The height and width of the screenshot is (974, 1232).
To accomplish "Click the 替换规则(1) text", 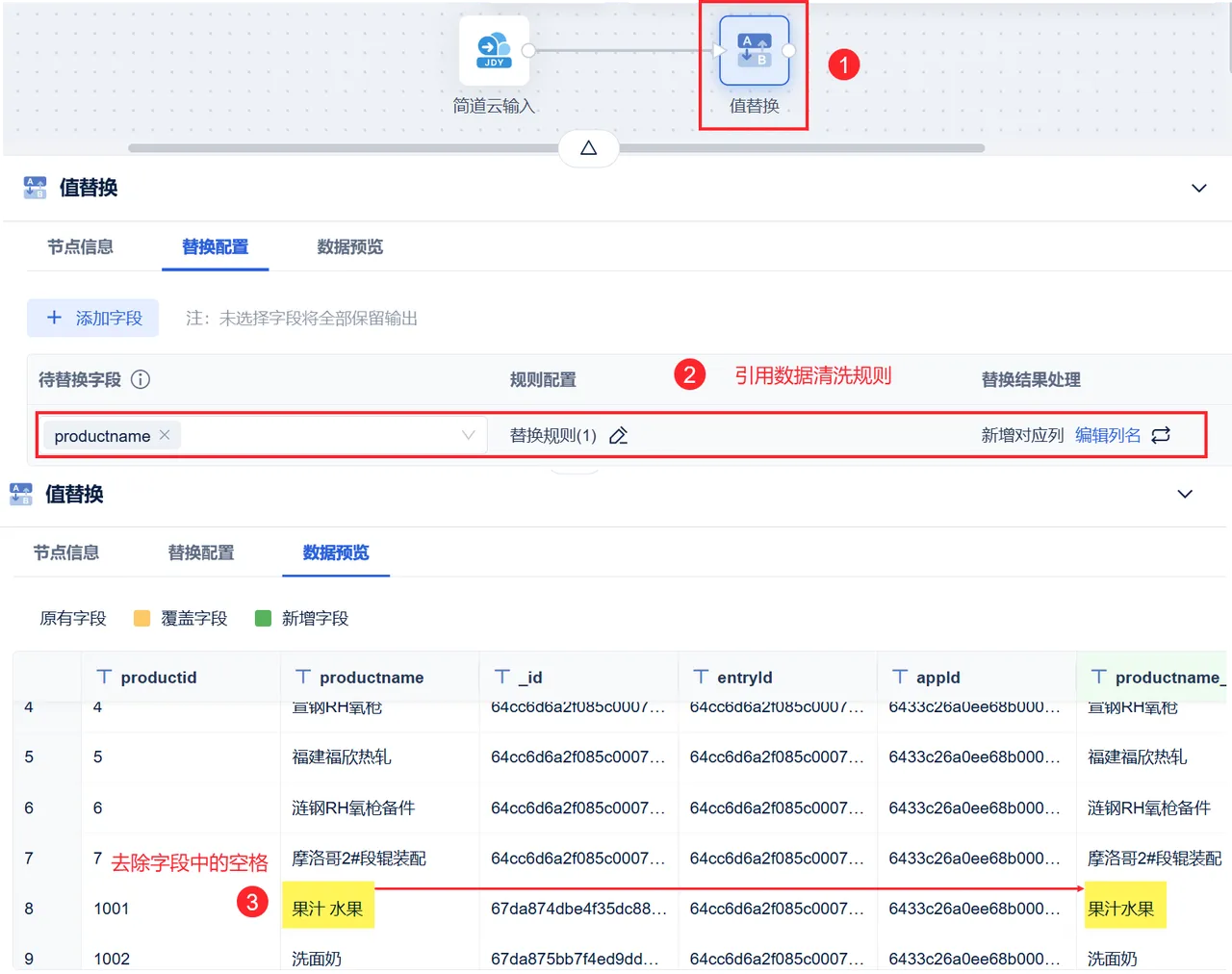I will click(553, 436).
